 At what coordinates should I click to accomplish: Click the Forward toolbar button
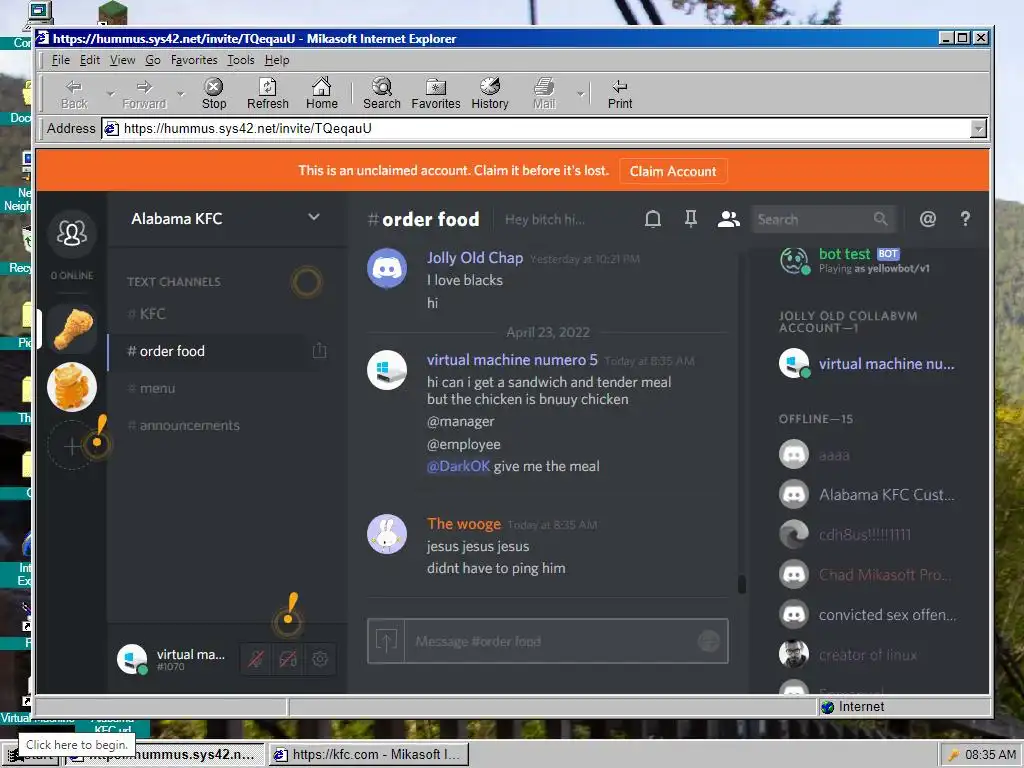[144, 94]
